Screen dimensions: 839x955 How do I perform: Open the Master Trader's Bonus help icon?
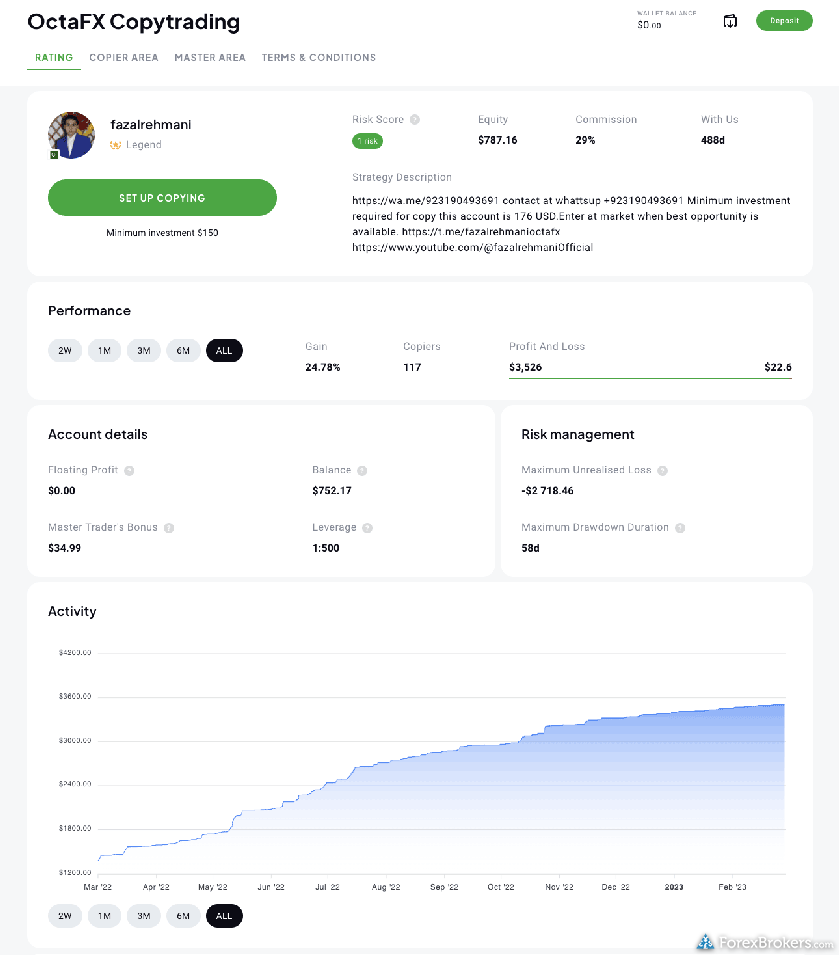169,528
